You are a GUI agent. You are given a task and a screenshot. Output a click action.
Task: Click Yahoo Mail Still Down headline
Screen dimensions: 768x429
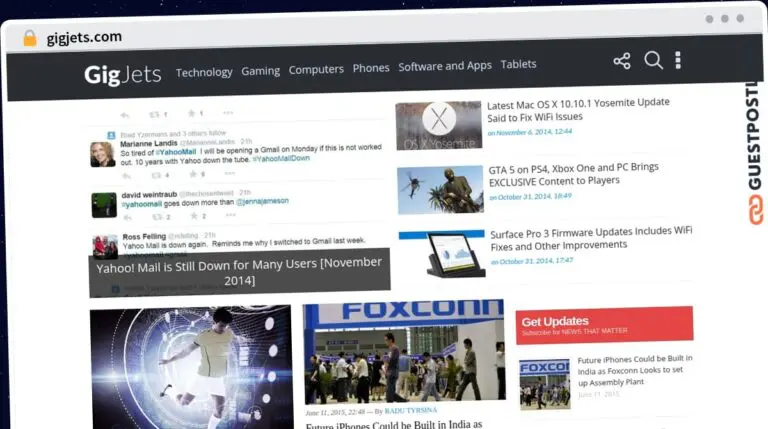point(239,271)
